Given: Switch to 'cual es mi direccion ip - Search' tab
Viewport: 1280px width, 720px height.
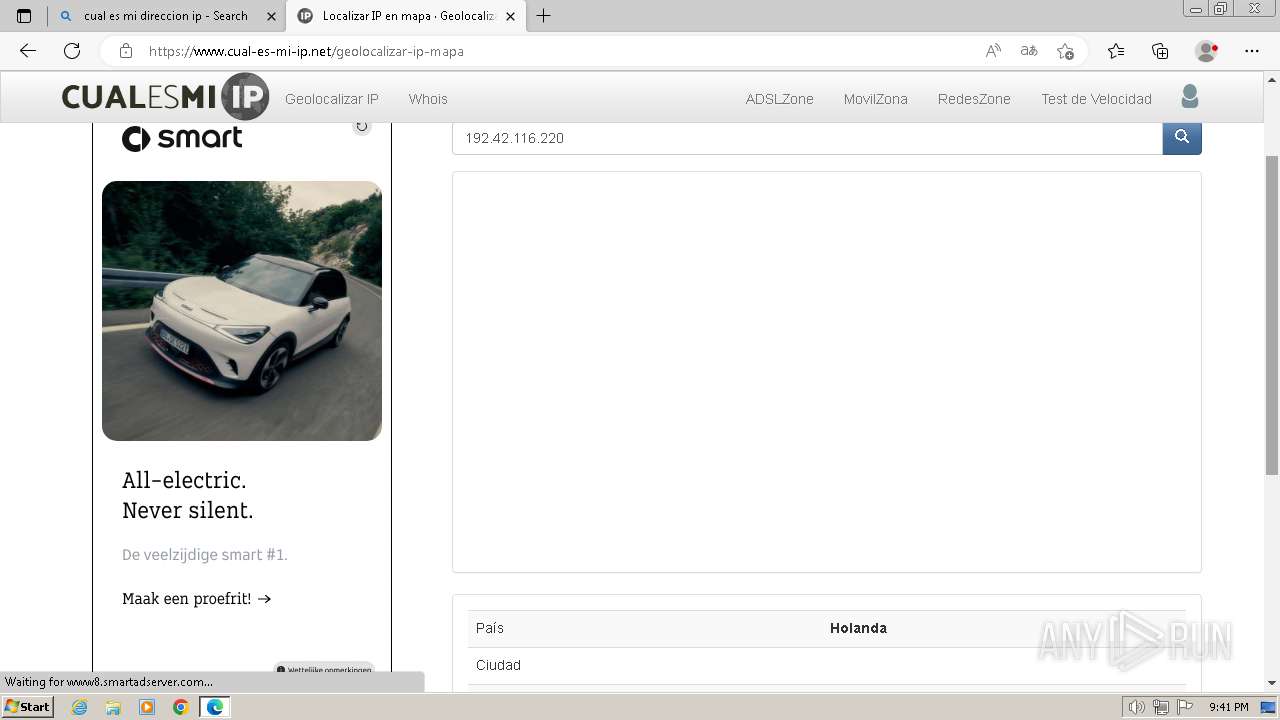Looking at the screenshot, I should click(166, 16).
